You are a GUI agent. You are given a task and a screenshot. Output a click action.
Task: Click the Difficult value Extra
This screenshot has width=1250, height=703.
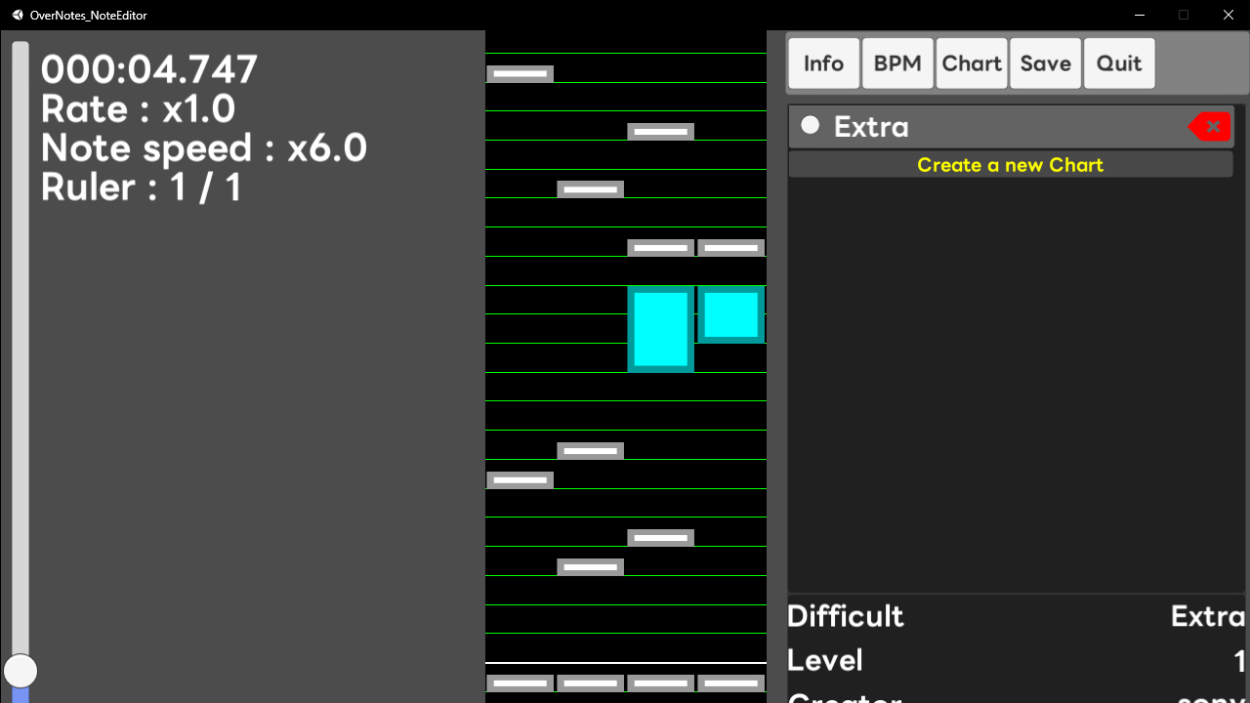point(1207,616)
